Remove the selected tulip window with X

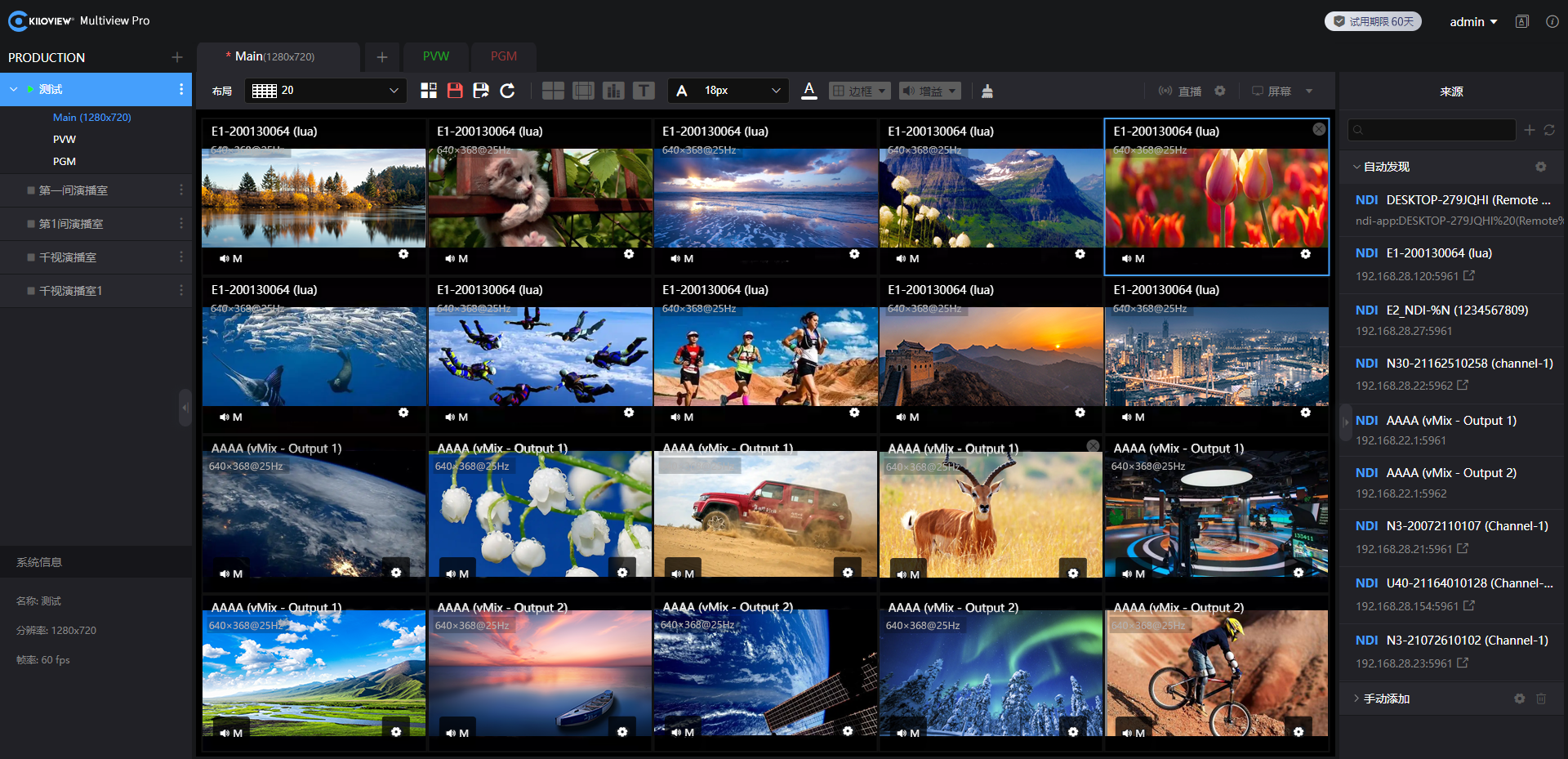(1319, 129)
